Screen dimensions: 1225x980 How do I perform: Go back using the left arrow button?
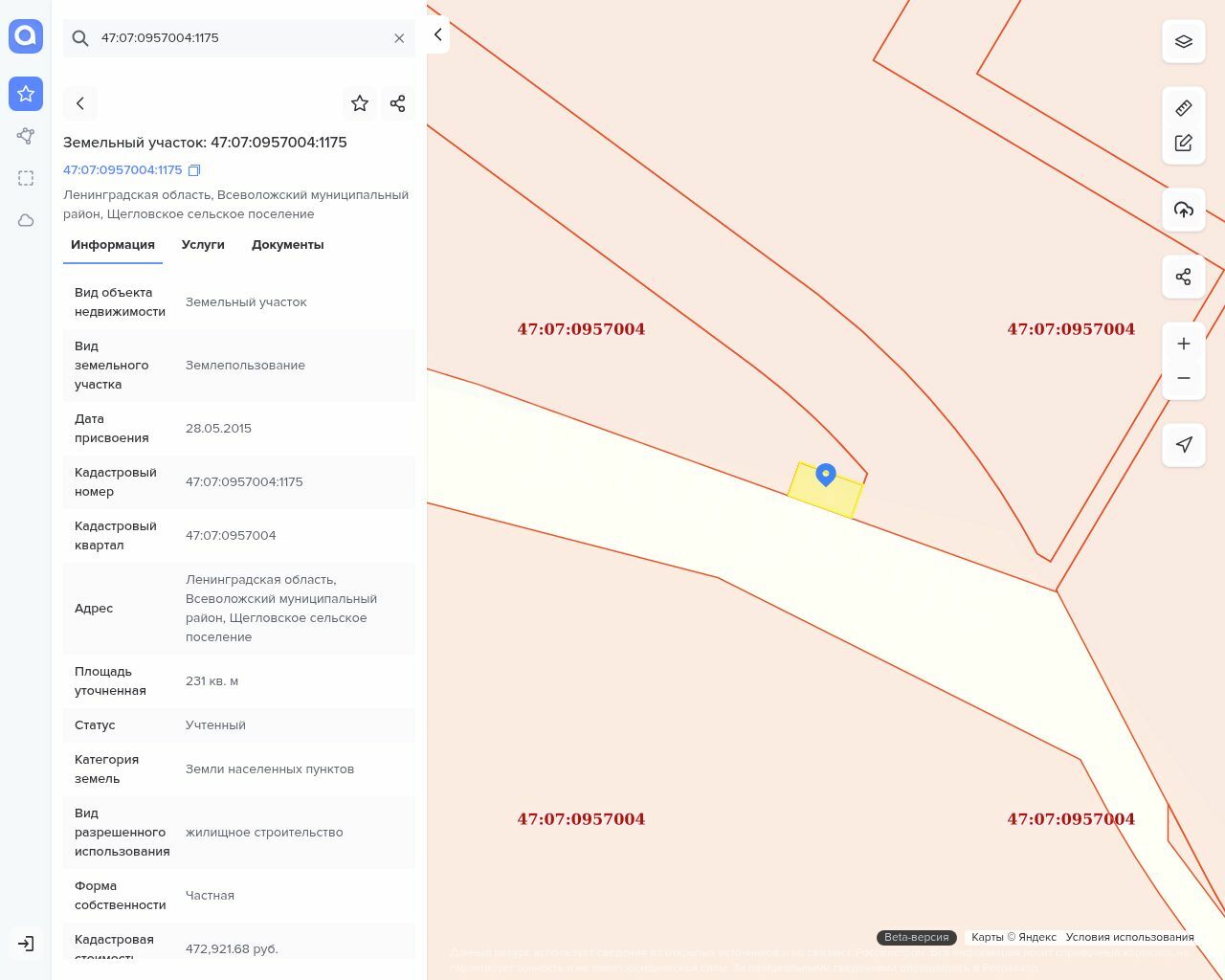pyautogui.click(x=80, y=103)
